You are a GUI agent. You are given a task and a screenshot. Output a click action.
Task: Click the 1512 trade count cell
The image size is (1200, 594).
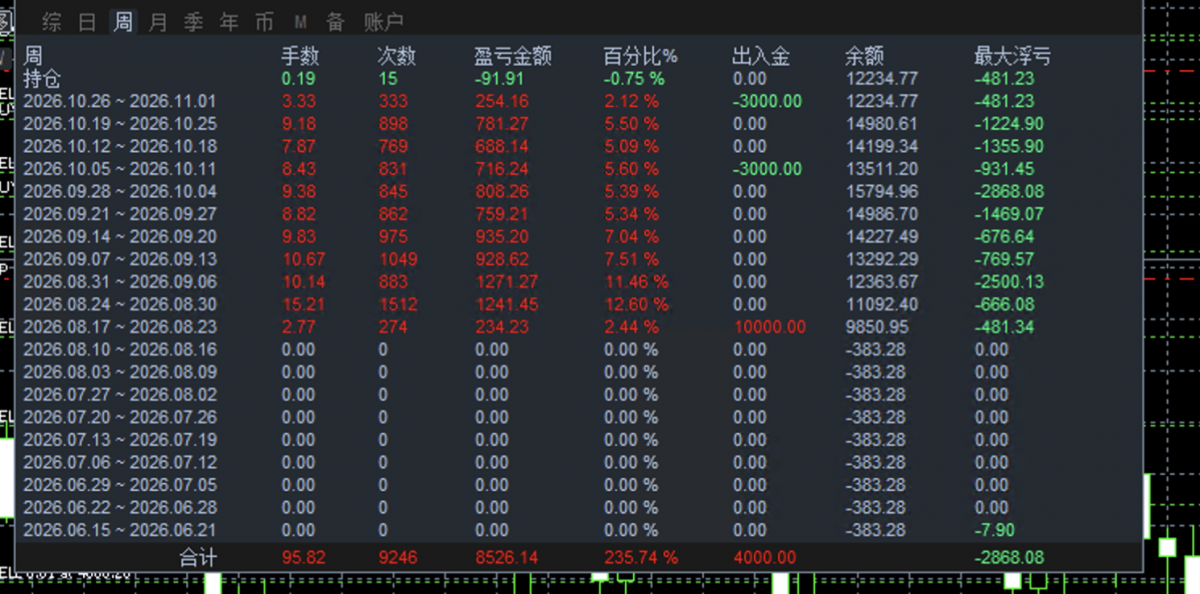point(397,304)
